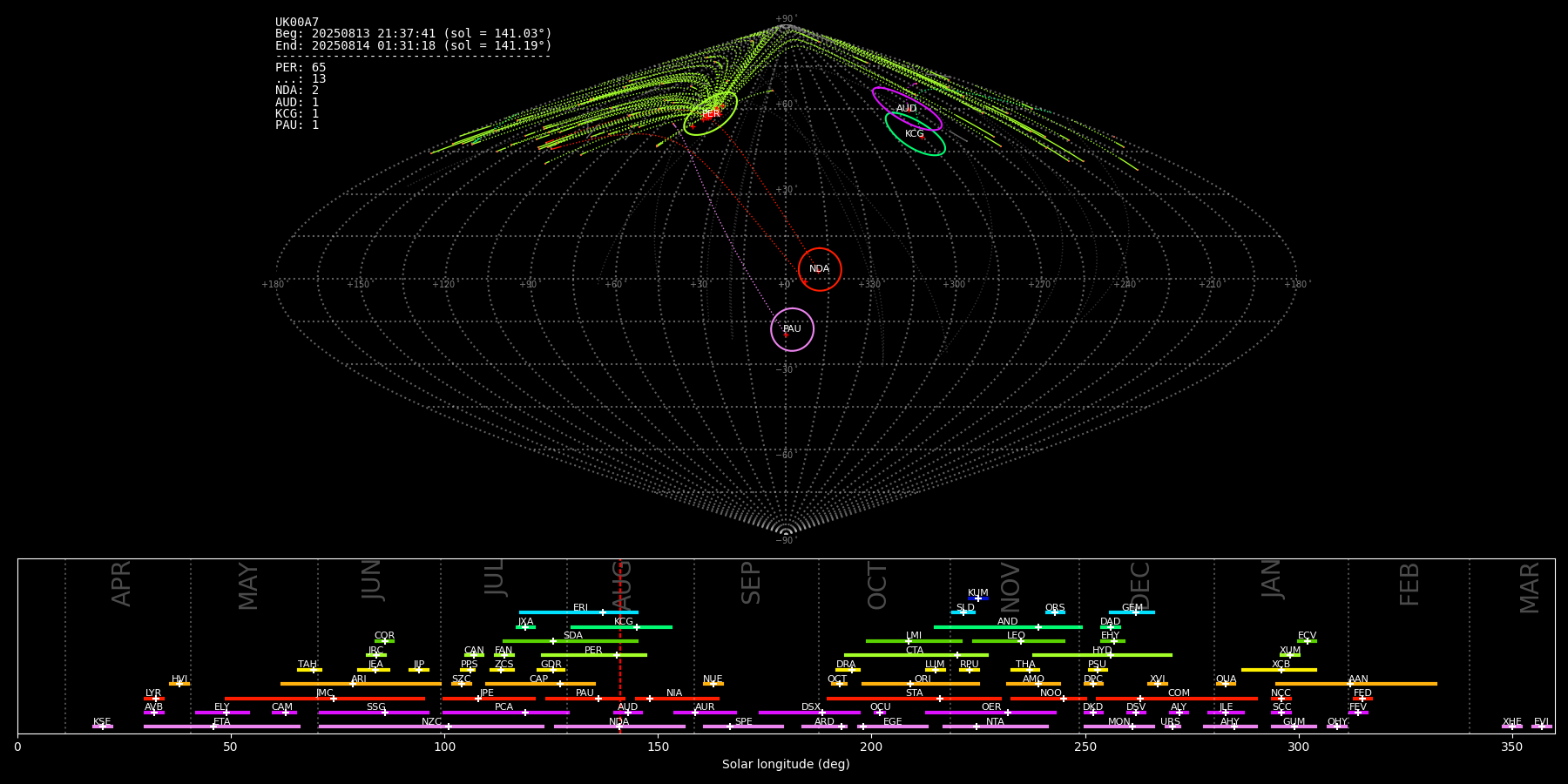The height and width of the screenshot is (784, 1568).
Task: Click the URS shower bar in the timeline
Action: (x=1173, y=727)
